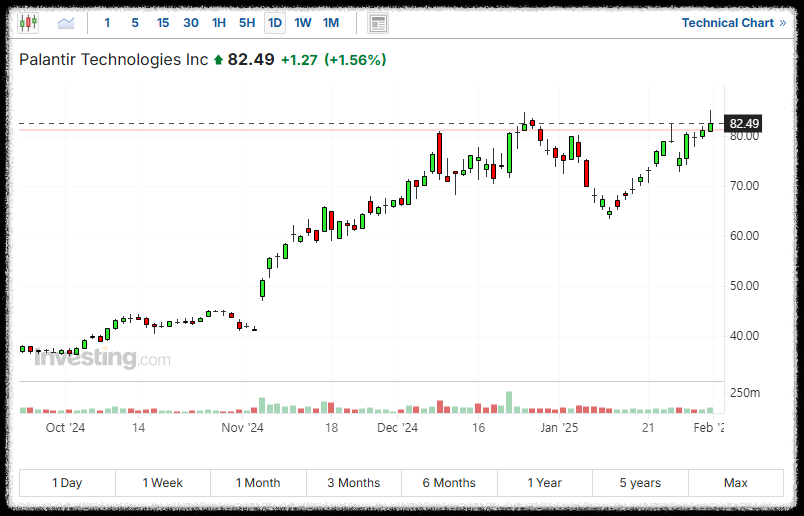Click the 16 date axis label
Image resolution: width=804 pixels, height=516 pixels.
point(478,428)
